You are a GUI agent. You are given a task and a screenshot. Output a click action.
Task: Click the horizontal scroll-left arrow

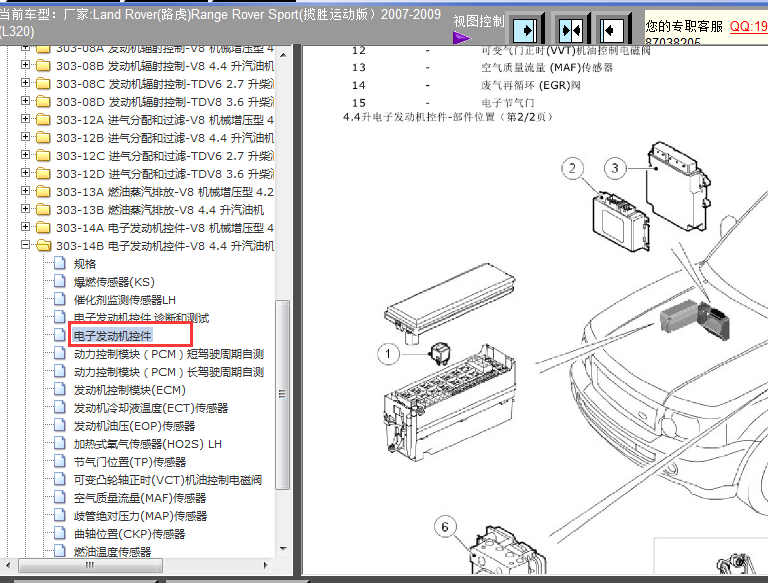coord(8,565)
